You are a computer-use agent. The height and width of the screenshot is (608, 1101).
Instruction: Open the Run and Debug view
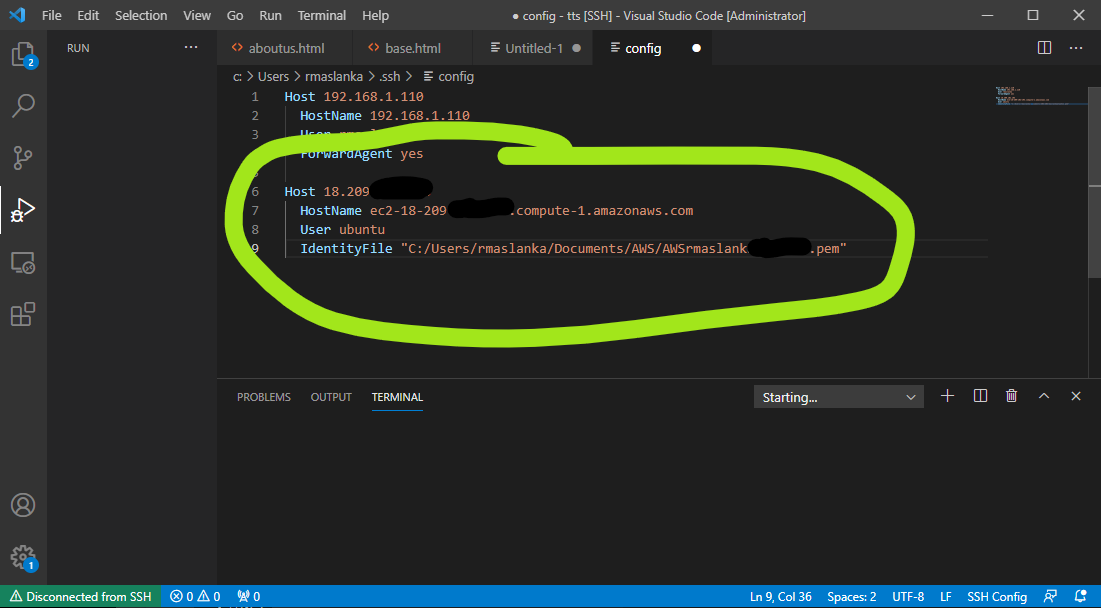(x=22, y=211)
